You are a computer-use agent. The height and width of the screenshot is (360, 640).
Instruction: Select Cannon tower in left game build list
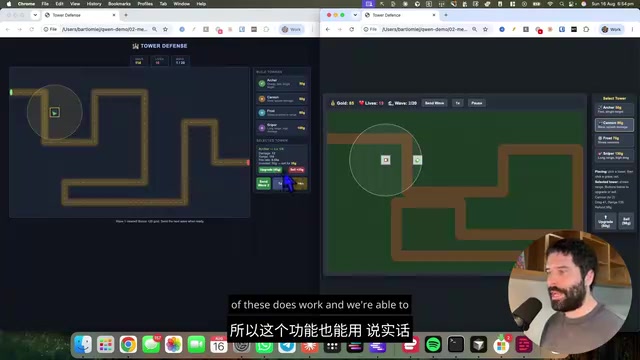pos(282,98)
